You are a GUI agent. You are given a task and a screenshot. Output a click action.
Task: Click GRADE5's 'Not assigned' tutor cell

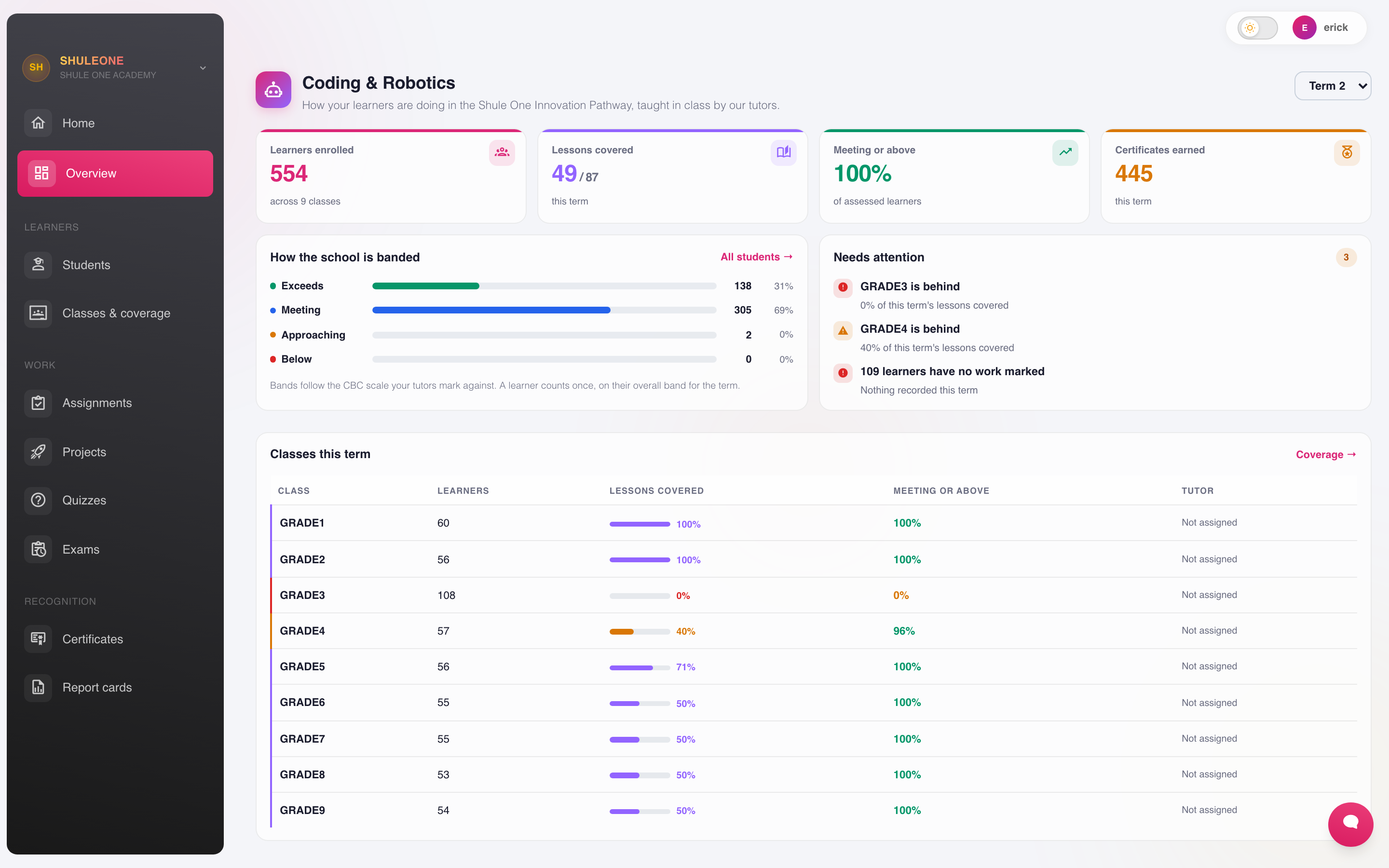point(1209,666)
